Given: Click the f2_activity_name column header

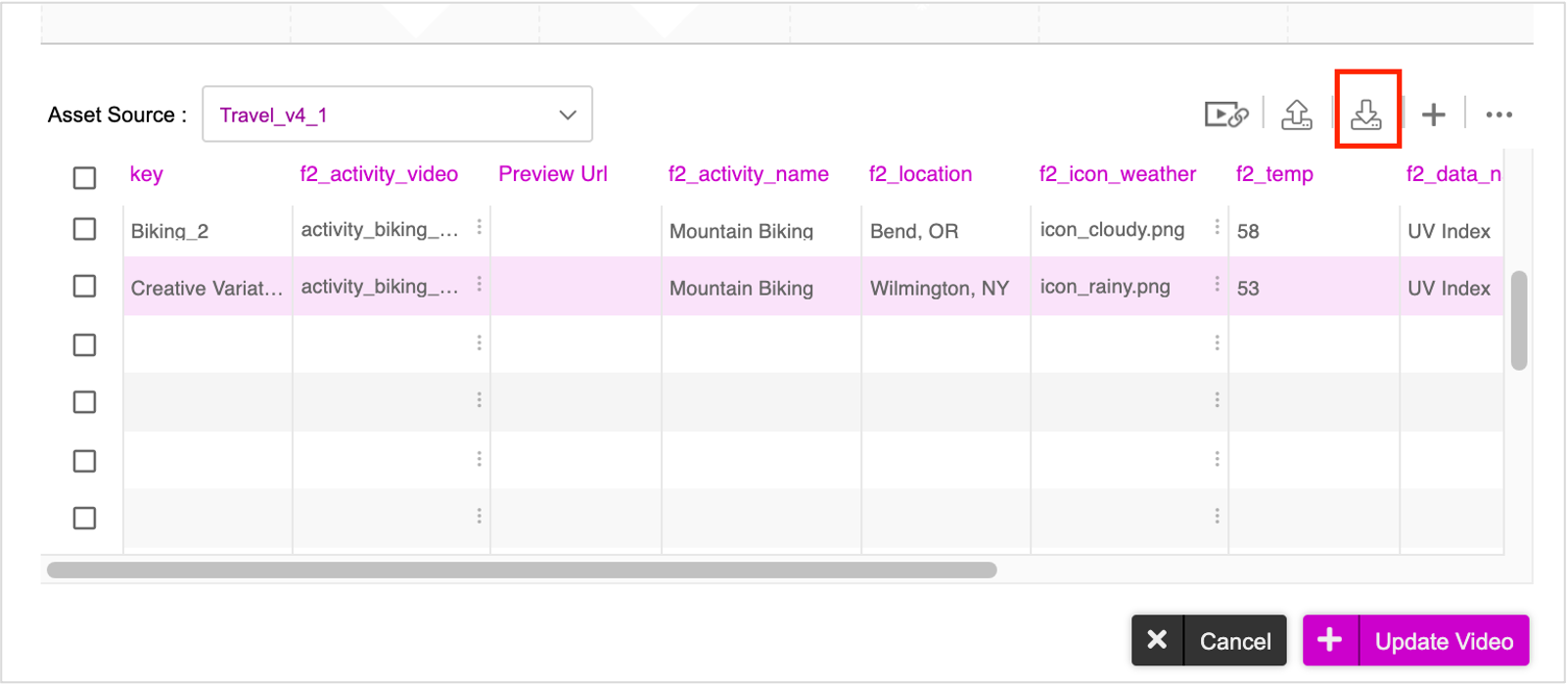Looking at the screenshot, I should tap(749, 174).
